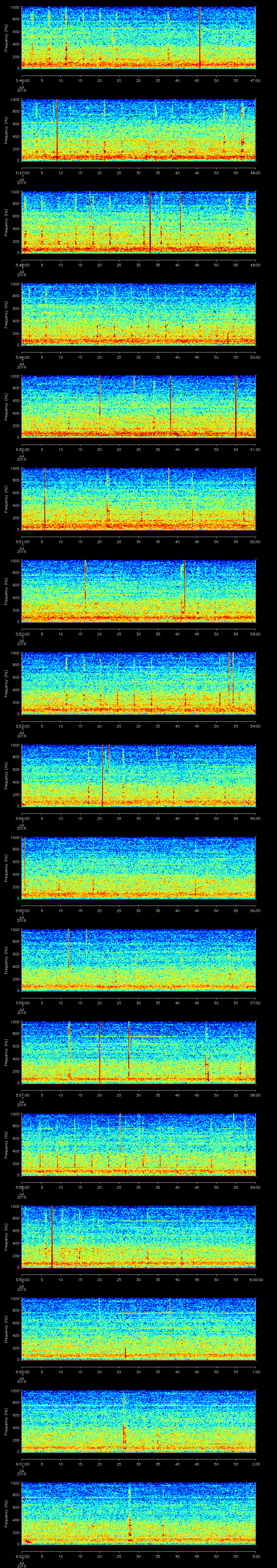Open the spectrogram panel starting at 5:48:00

138,222
